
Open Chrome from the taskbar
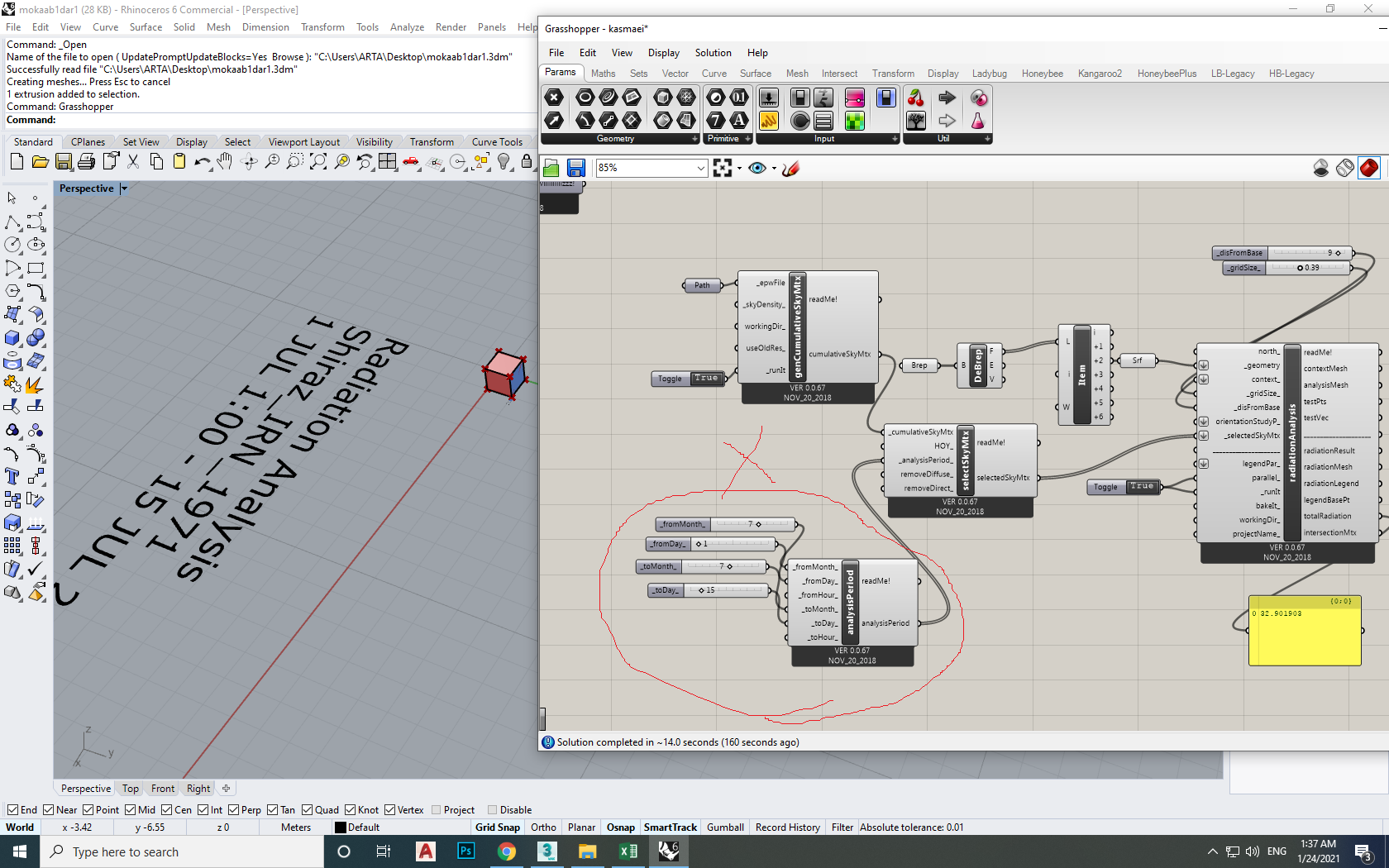click(x=507, y=851)
